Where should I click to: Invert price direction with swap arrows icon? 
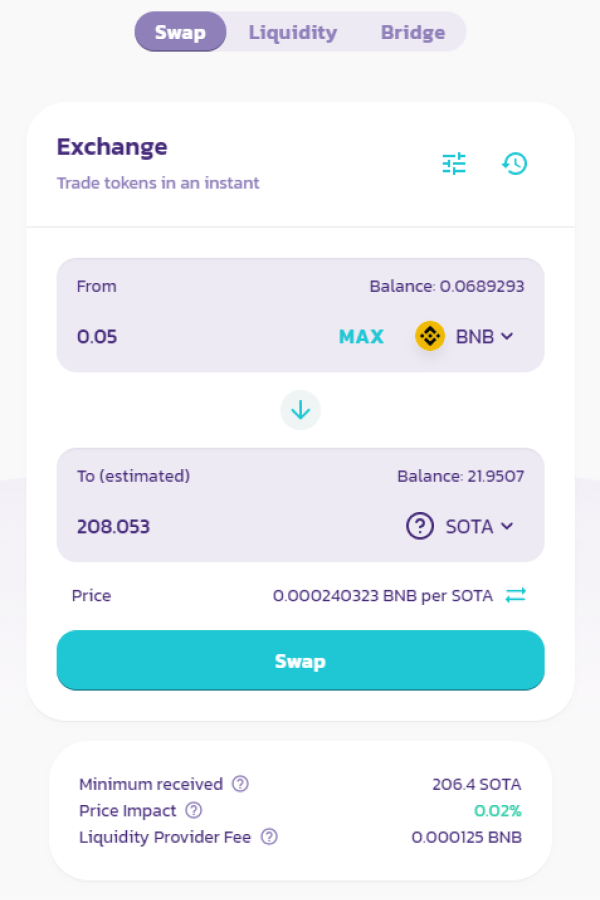click(516, 595)
